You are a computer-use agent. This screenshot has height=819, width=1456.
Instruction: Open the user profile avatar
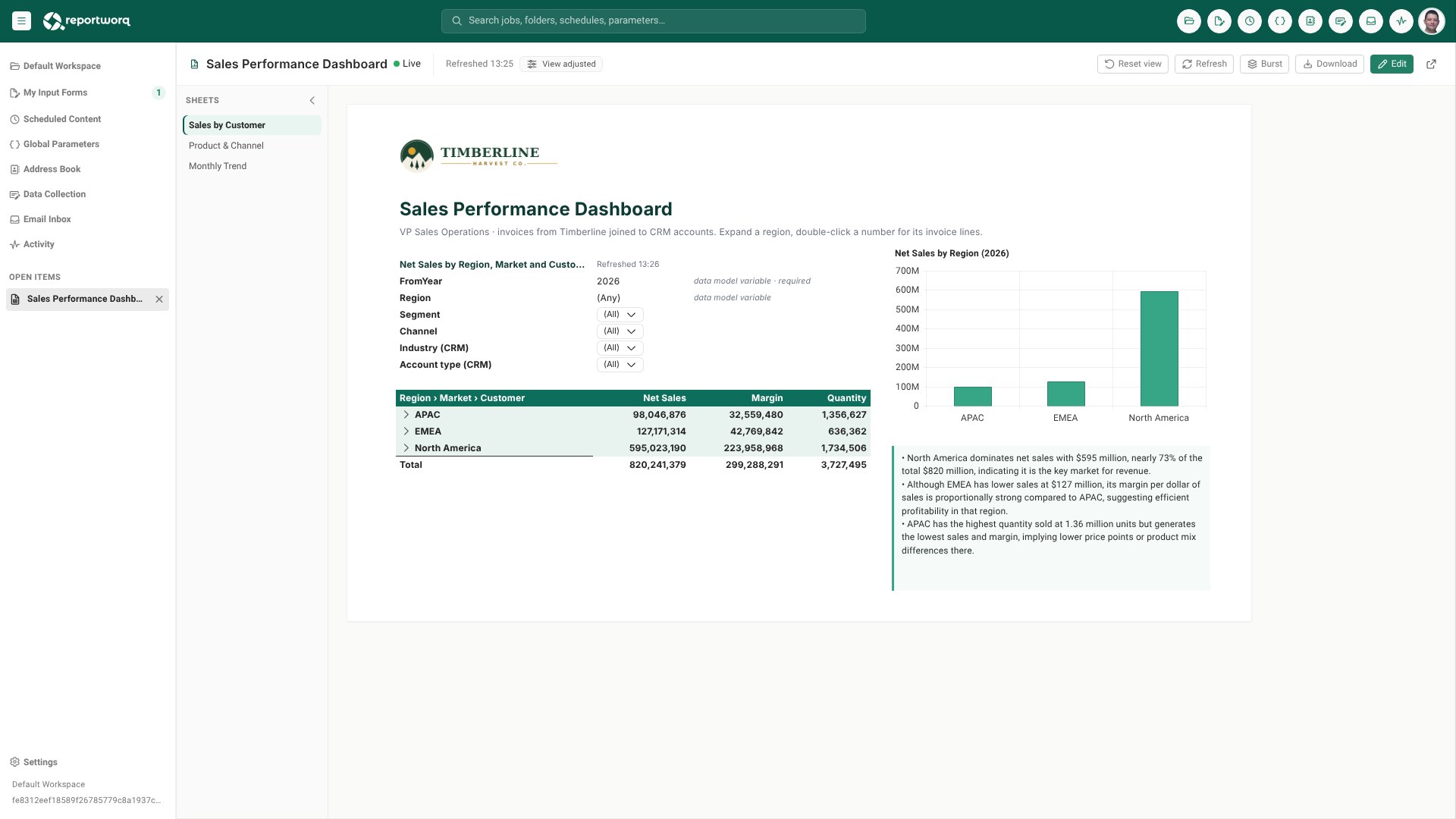pyautogui.click(x=1432, y=21)
